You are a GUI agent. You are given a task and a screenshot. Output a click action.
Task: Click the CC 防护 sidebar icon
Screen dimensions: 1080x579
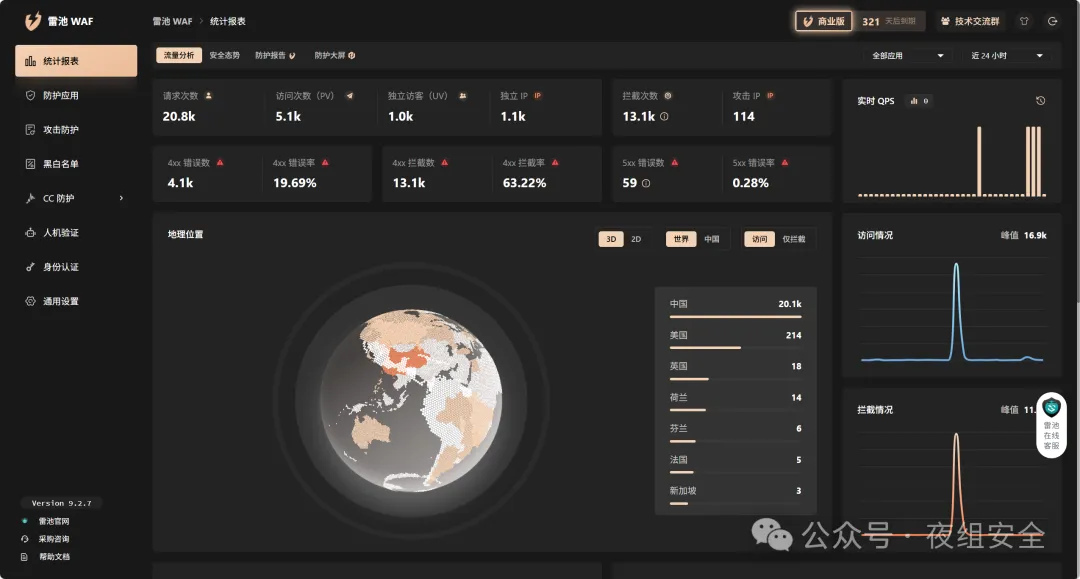click(30, 198)
